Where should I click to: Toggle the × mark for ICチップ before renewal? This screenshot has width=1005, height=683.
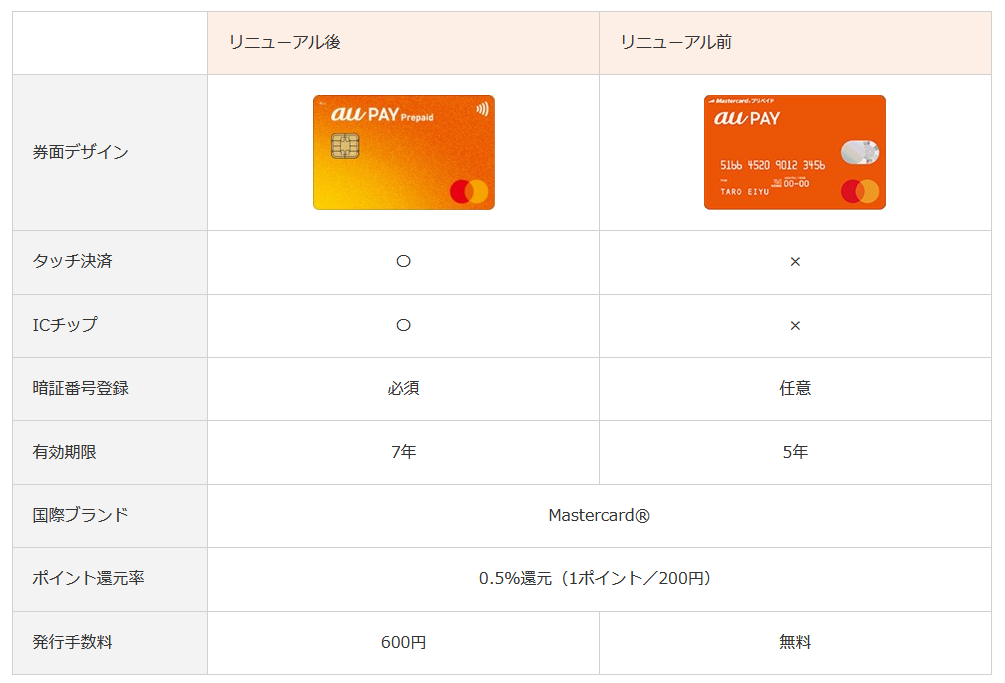point(795,326)
